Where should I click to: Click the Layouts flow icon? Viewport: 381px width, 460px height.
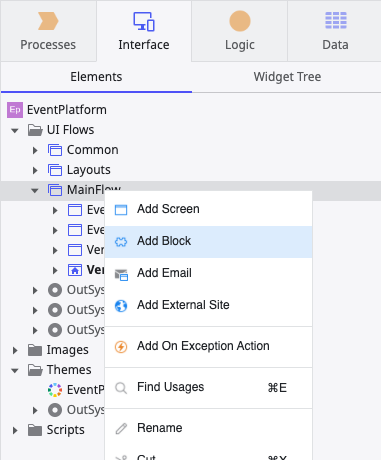point(55,170)
